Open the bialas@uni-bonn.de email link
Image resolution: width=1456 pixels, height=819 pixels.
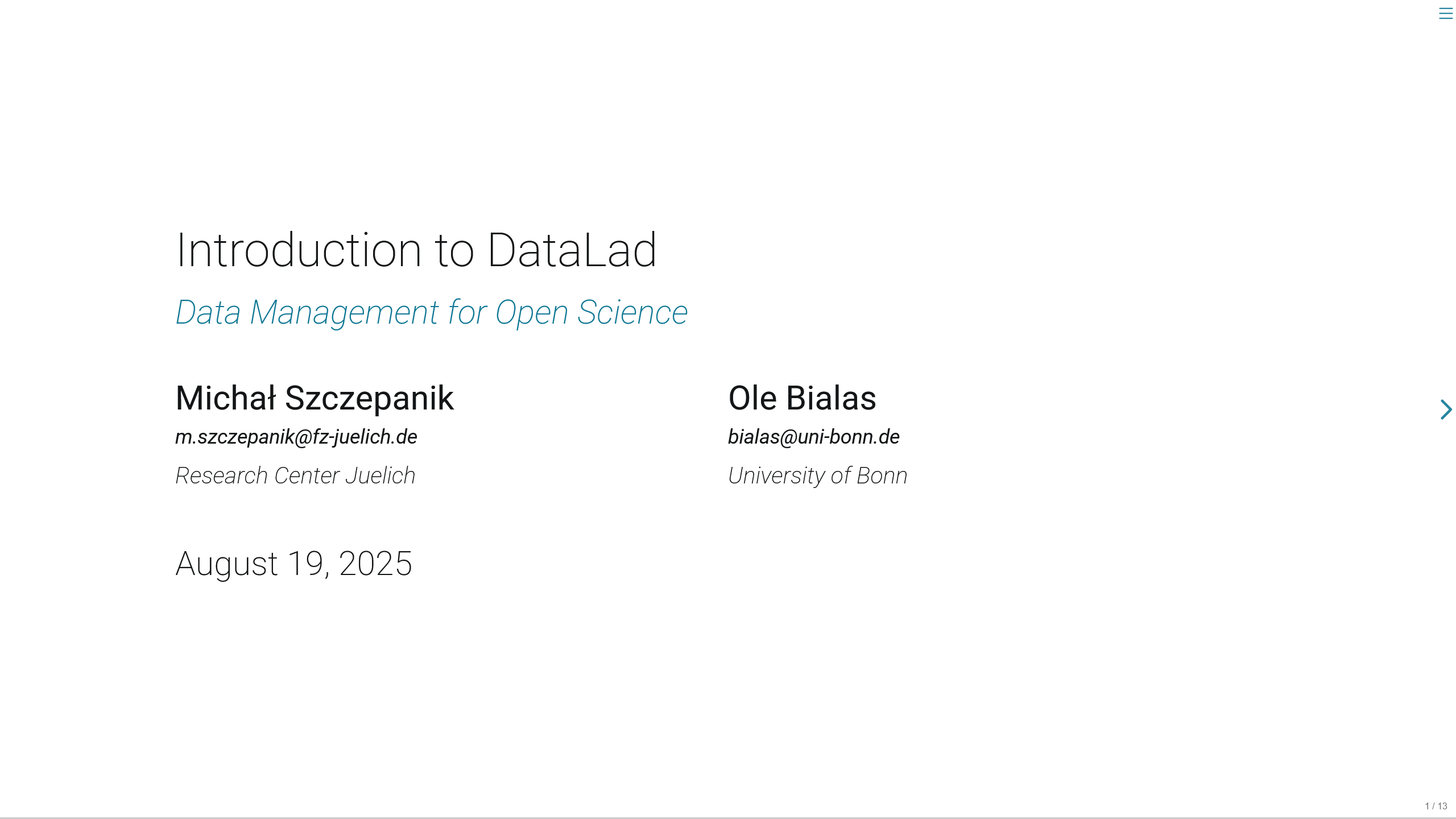[814, 437]
